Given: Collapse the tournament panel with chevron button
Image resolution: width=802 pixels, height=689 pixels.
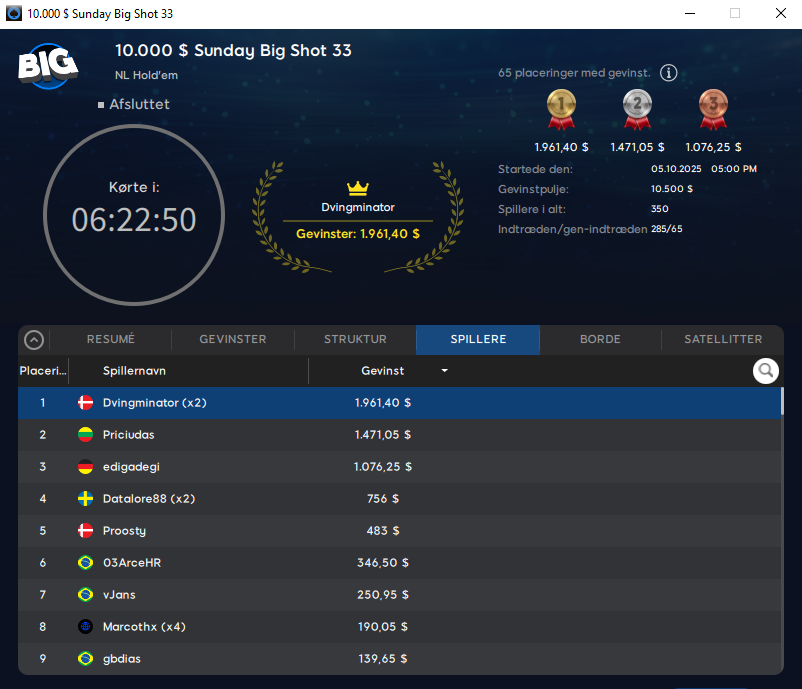Looking at the screenshot, I should pos(34,340).
